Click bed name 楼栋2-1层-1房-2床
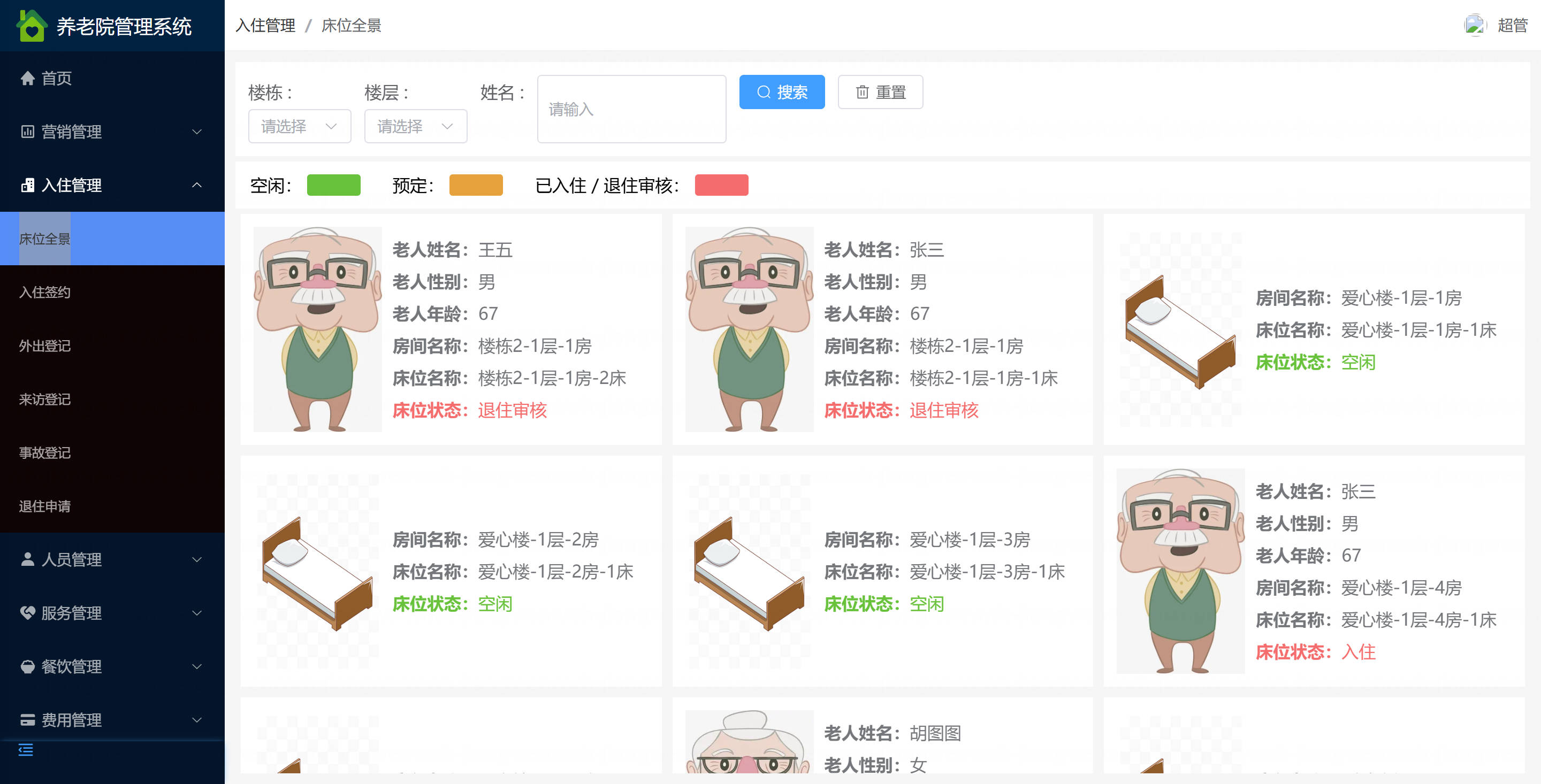Viewport: 1541px width, 784px height. [552, 378]
